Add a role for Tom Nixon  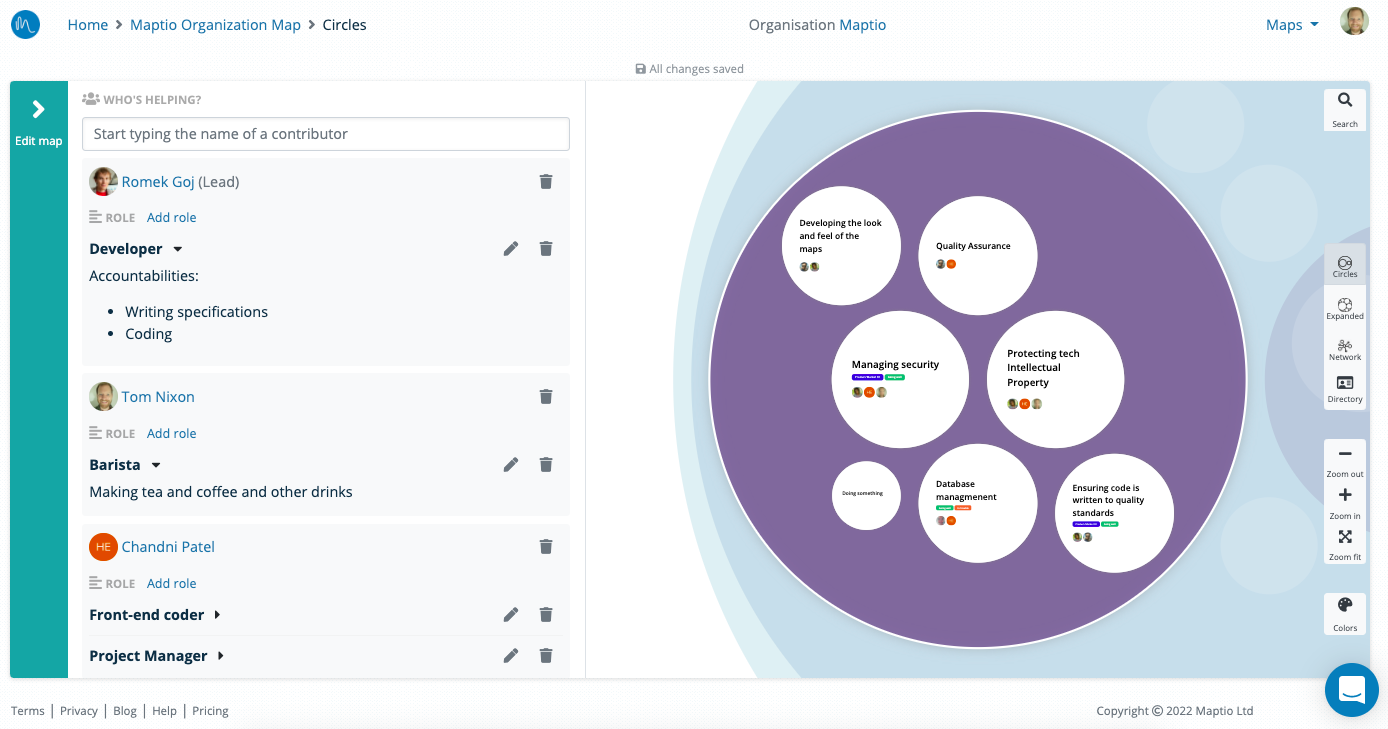pos(171,432)
